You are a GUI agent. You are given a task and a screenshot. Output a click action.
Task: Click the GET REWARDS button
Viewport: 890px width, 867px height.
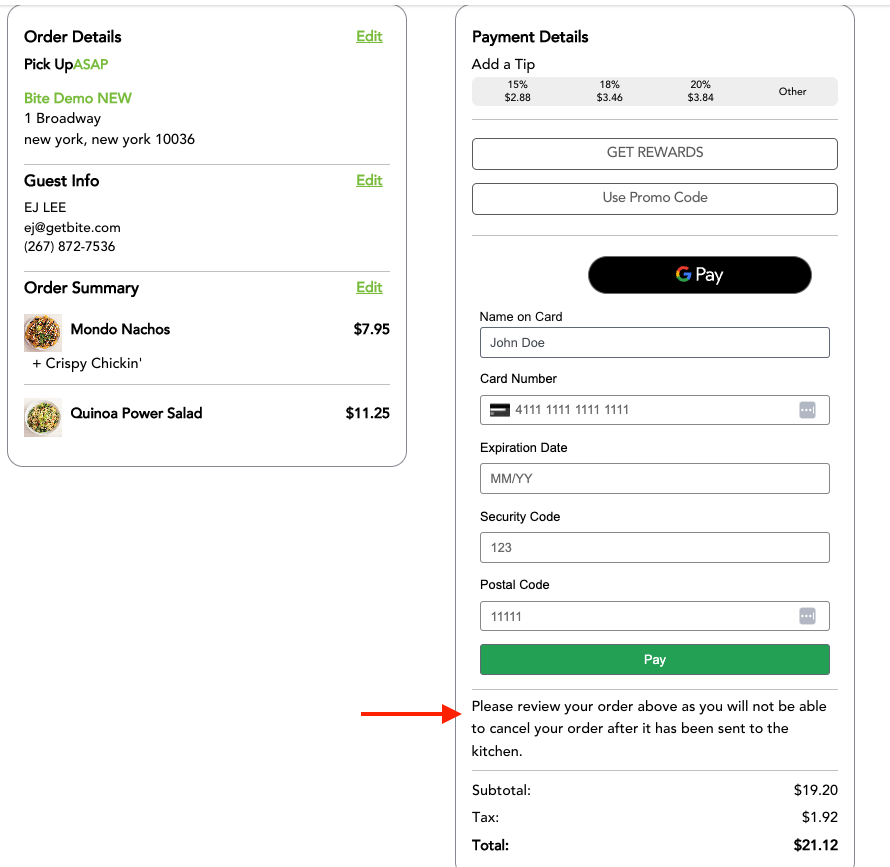(x=654, y=153)
